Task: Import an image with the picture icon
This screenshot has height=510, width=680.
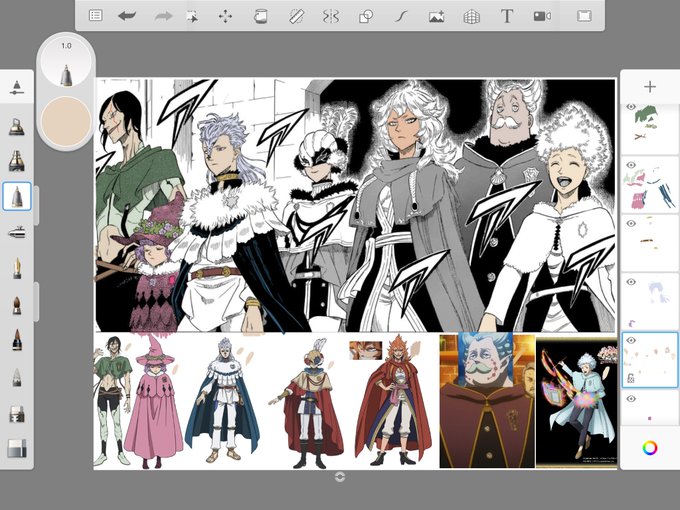Action: click(x=436, y=16)
